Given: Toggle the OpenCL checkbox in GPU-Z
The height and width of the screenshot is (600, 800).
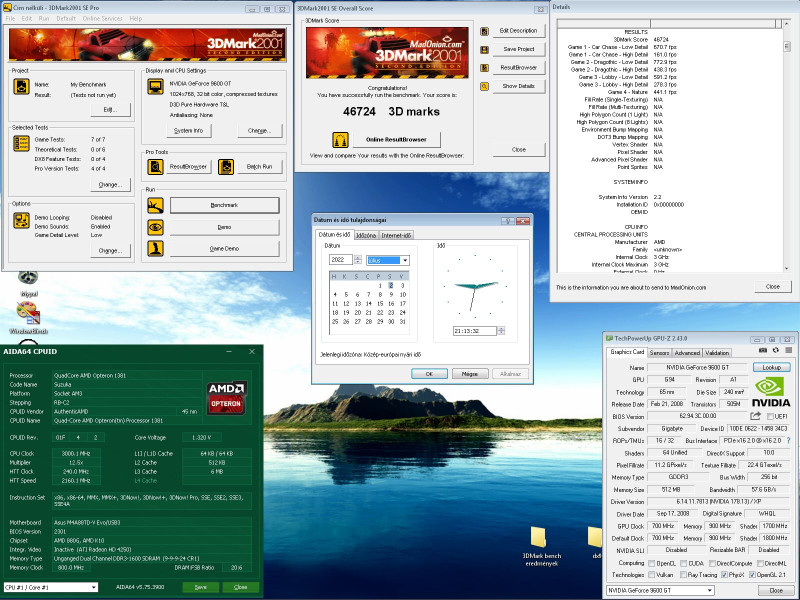Looking at the screenshot, I should tap(652, 563).
